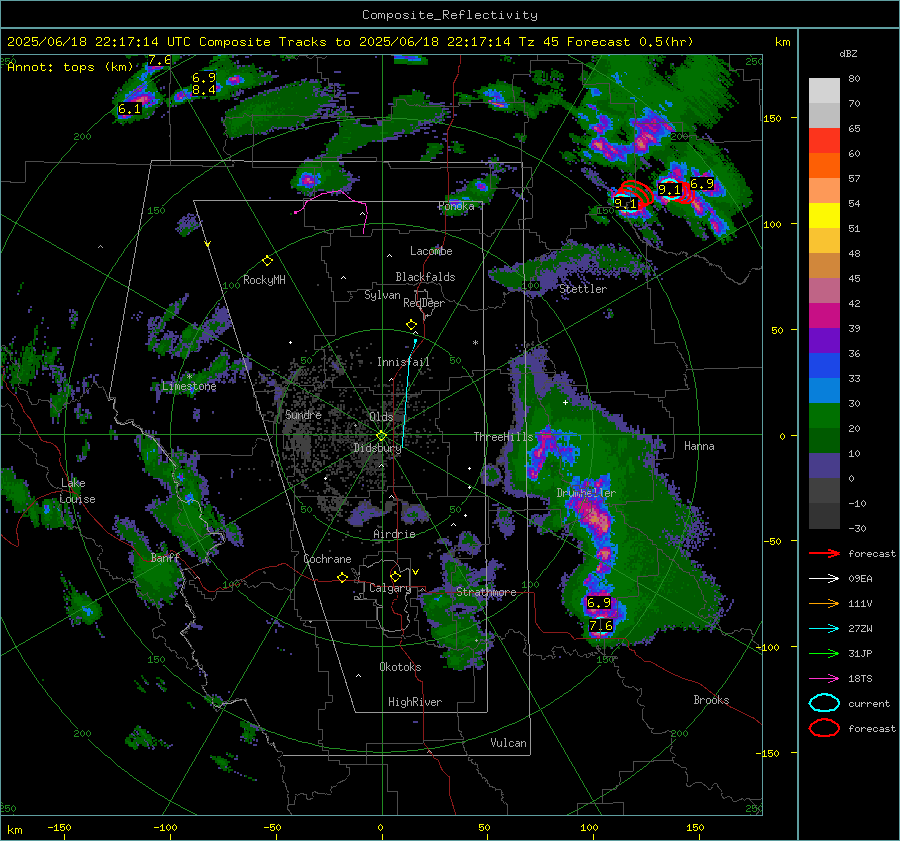Click the Brooks city label
This screenshot has height=841, width=900.
tap(711, 700)
